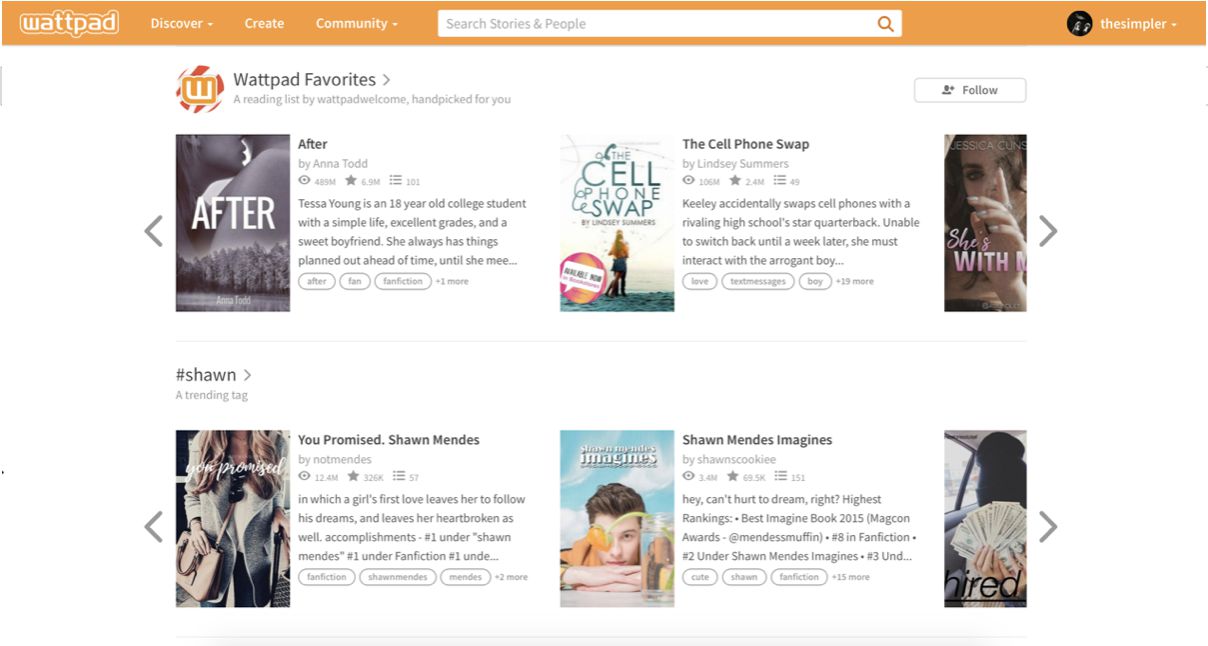This screenshot has height=646, width=1208.
Task: Open the Hired book cover
Action: [985, 518]
